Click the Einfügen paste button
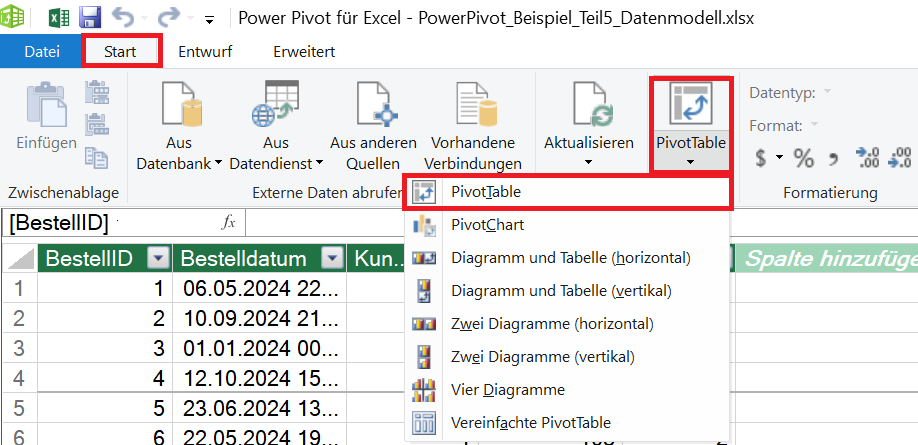Viewport: 918px width, 445px height. (x=46, y=117)
